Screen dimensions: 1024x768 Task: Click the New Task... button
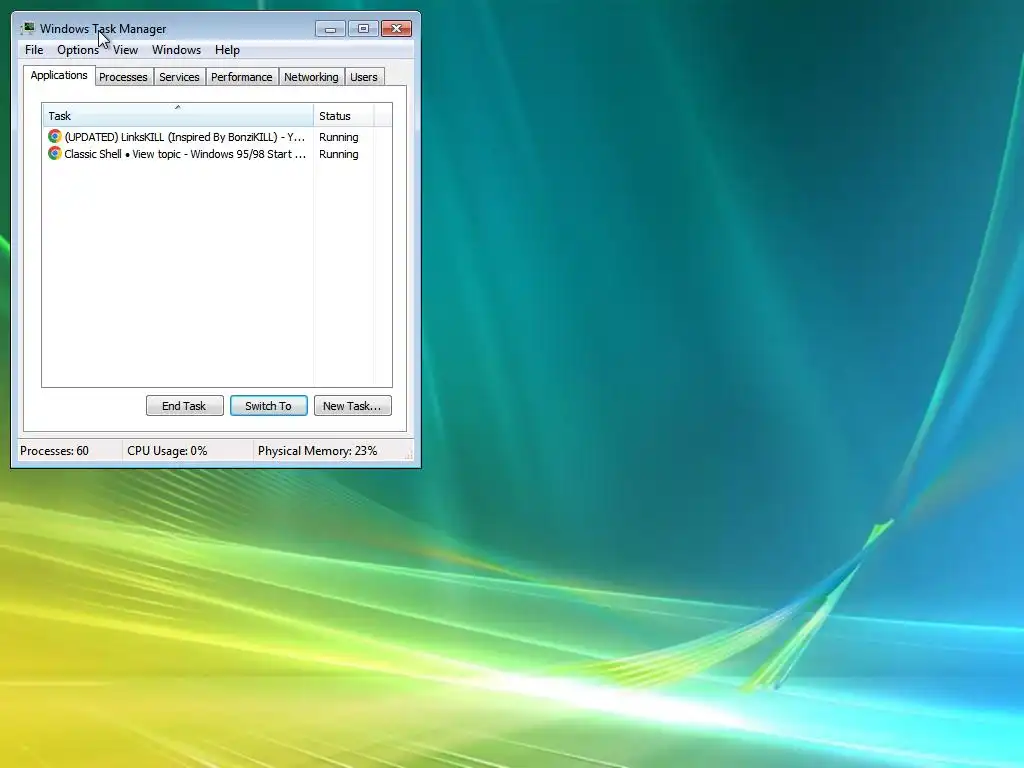pos(353,406)
